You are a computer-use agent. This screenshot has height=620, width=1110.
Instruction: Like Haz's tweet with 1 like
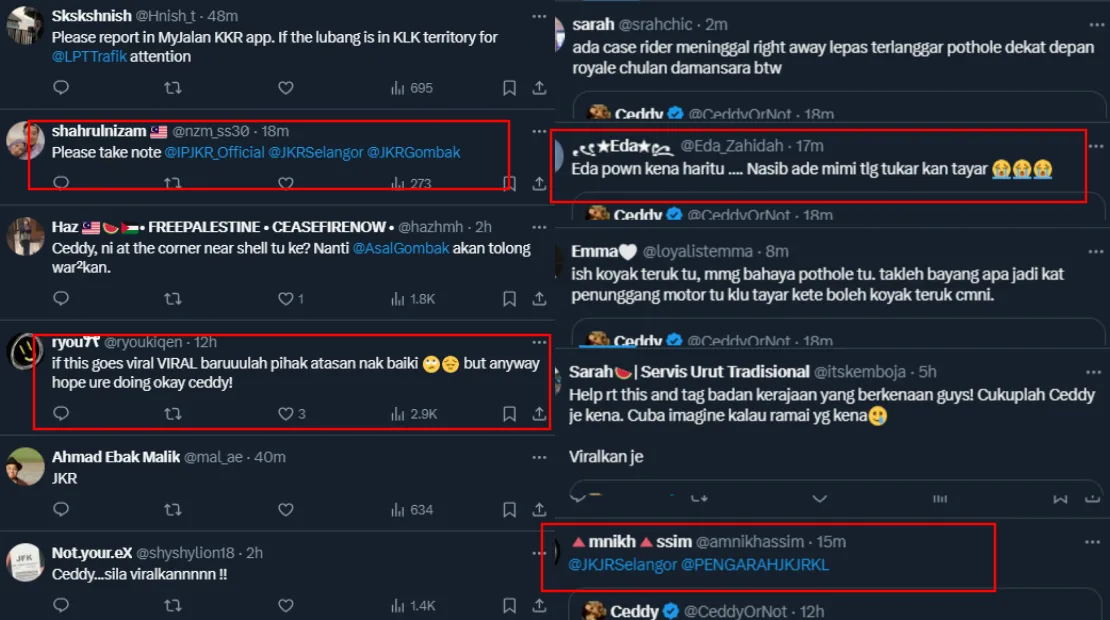click(285, 298)
